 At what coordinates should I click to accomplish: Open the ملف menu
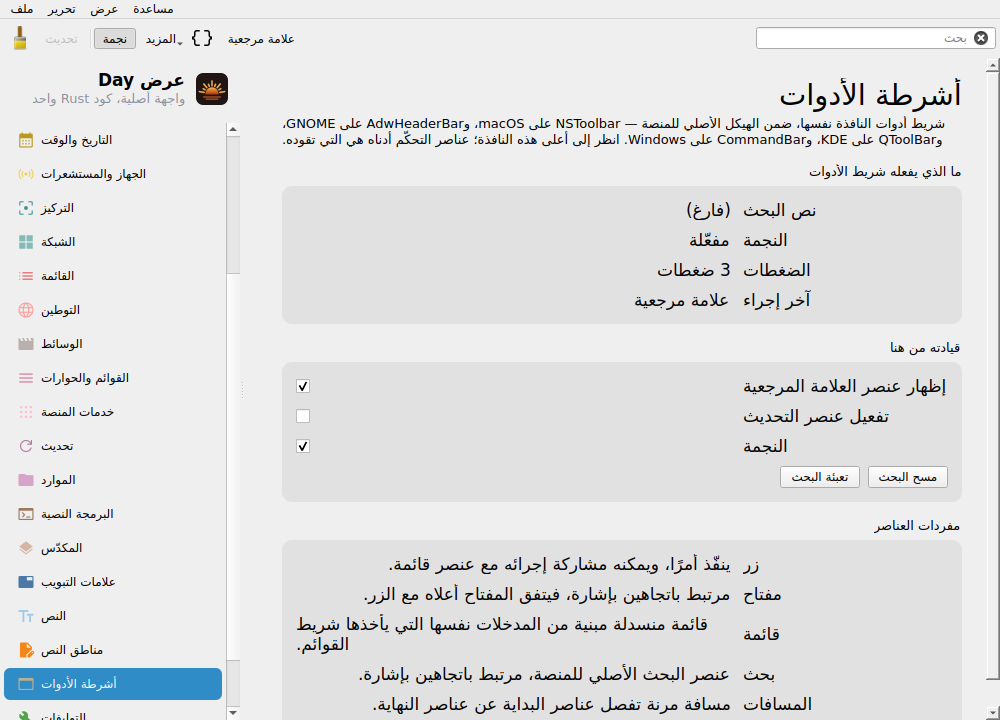pos(22,9)
